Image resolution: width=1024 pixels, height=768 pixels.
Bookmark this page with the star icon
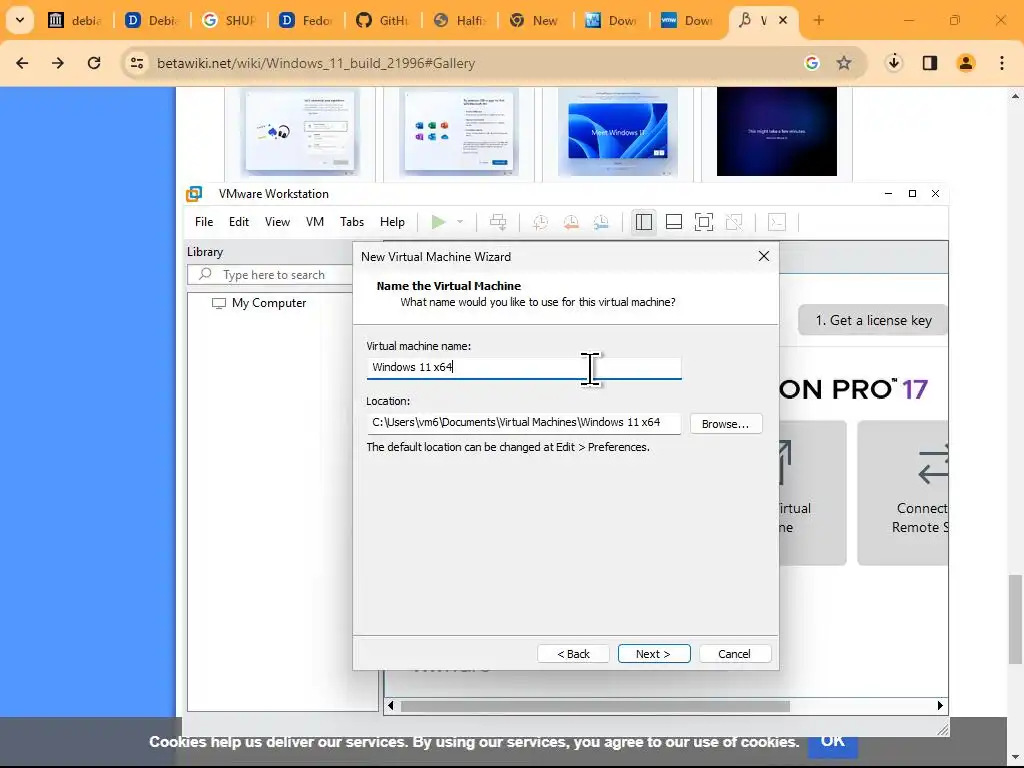pos(844,63)
